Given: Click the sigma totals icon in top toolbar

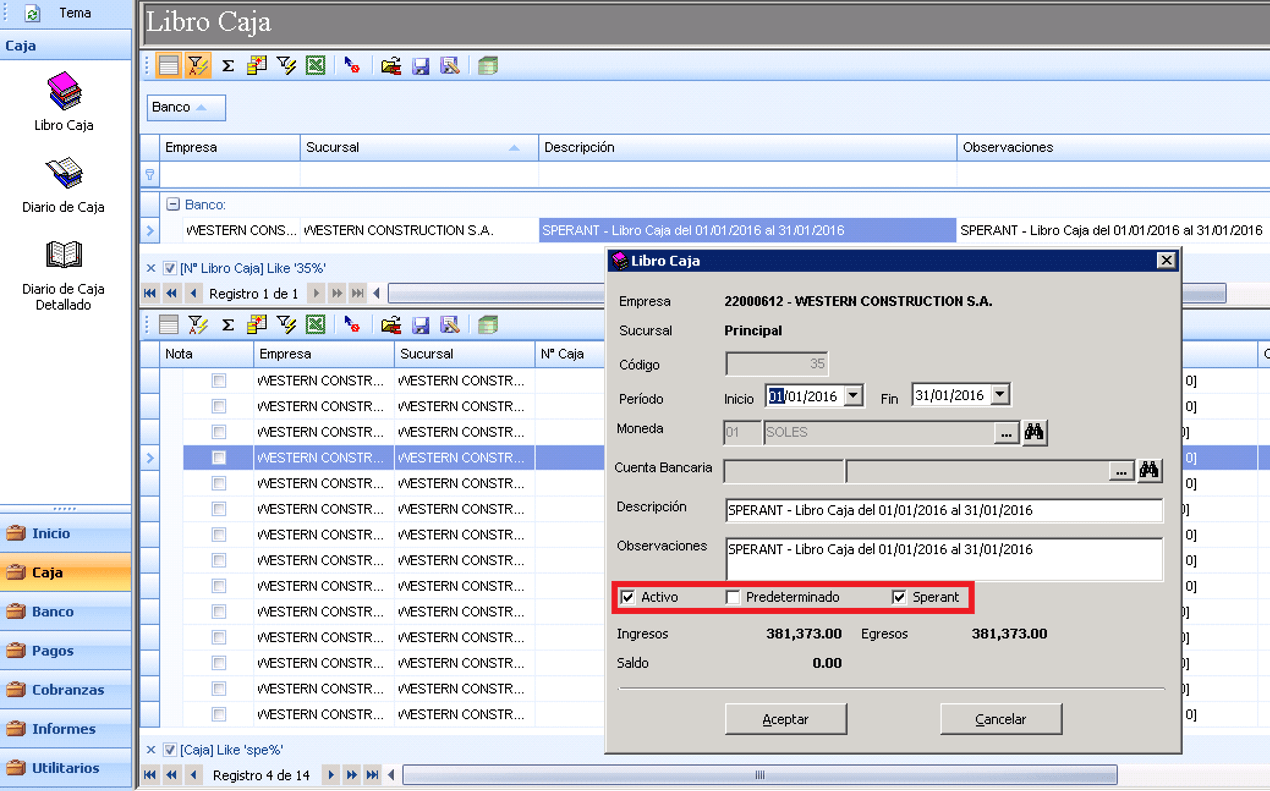Looking at the screenshot, I should 228,66.
